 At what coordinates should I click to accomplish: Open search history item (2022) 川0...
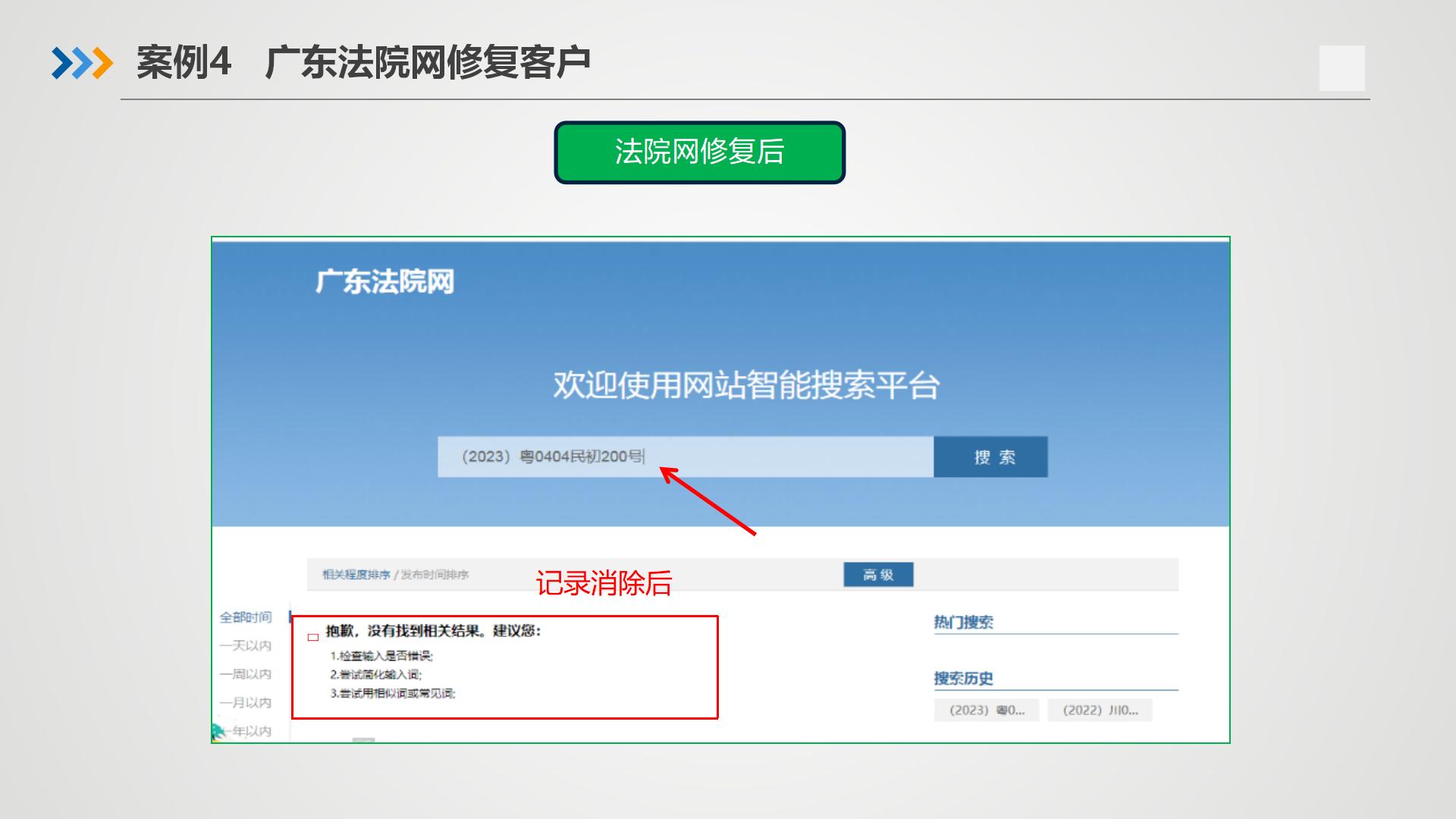click(x=1100, y=711)
